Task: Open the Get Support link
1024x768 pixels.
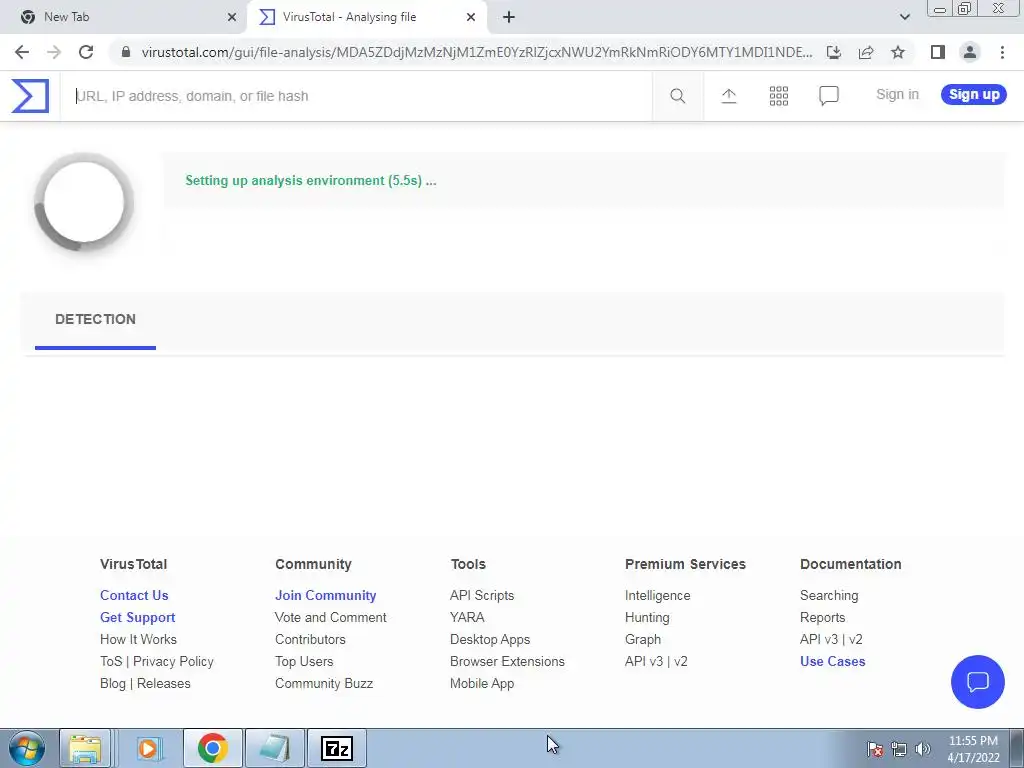Action: pyautogui.click(x=137, y=618)
